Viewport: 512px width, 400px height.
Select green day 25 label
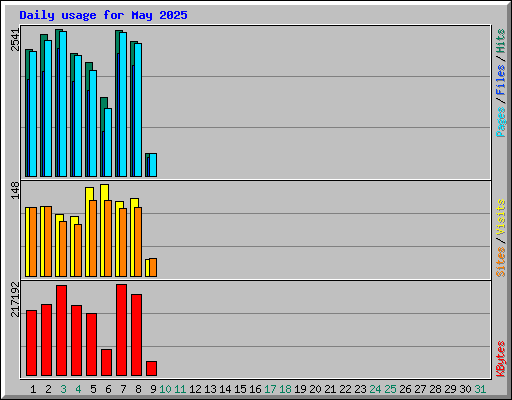[x=390, y=389]
